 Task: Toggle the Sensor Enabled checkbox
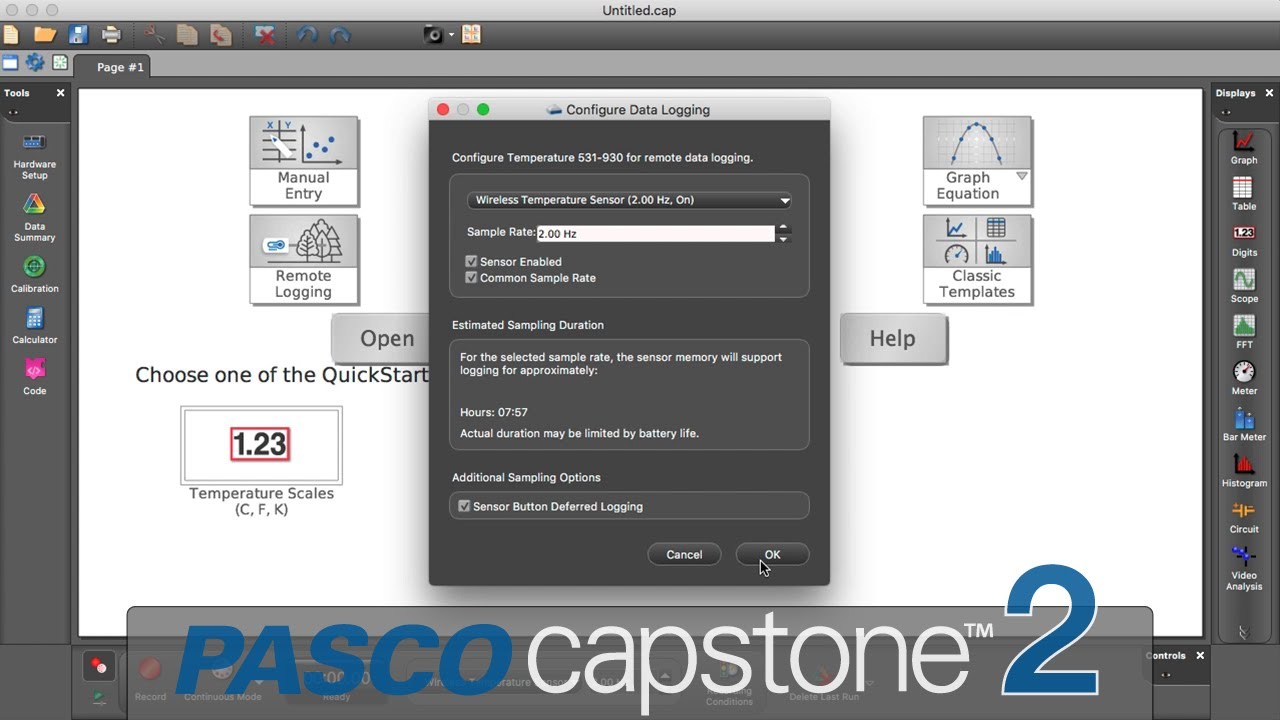(471, 262)
